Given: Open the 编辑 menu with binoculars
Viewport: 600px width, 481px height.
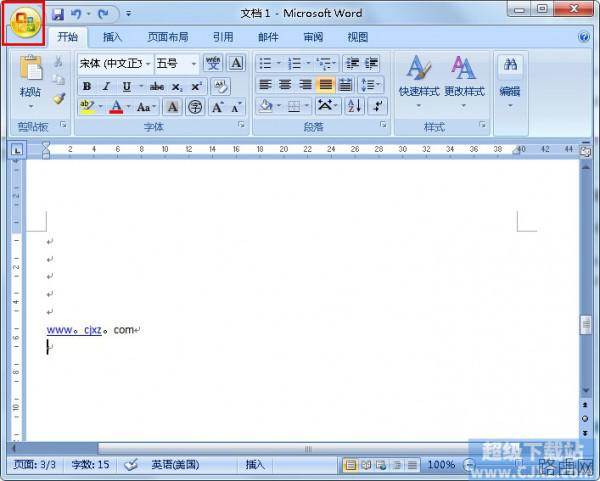Looking at the screenshot, I should [x=510, y=81].
